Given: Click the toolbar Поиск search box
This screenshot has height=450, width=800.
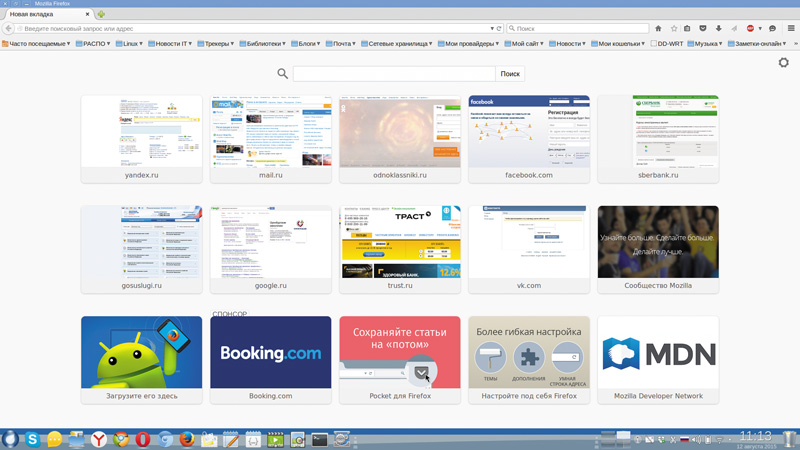Looking at the screenshot, I should coord(578,29).
